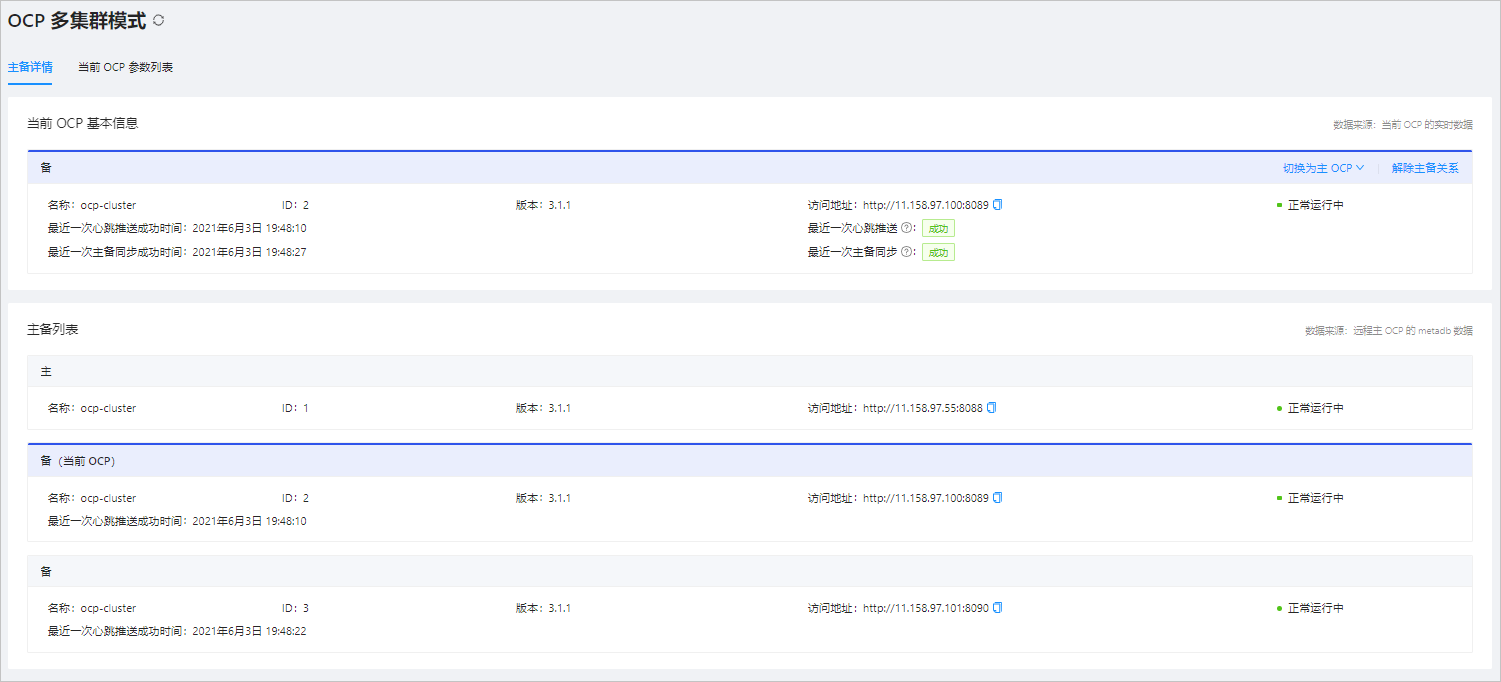Image resolution: width=1501 pixels, height=682 pixels.
Task: Click the ID 3 standby panel header 备
Action: (x=750, y=571)
